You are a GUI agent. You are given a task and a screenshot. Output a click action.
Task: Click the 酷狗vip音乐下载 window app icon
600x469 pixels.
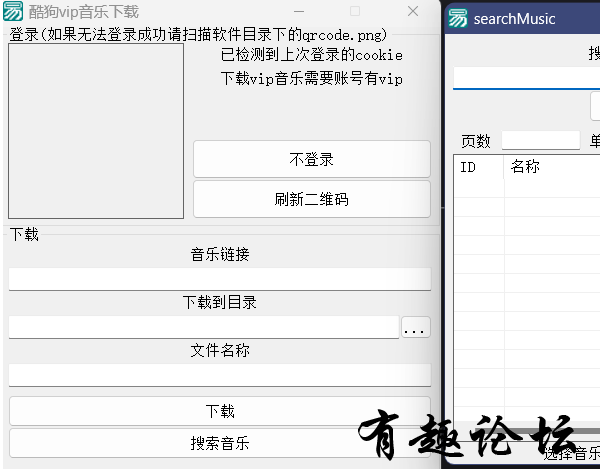13,11
